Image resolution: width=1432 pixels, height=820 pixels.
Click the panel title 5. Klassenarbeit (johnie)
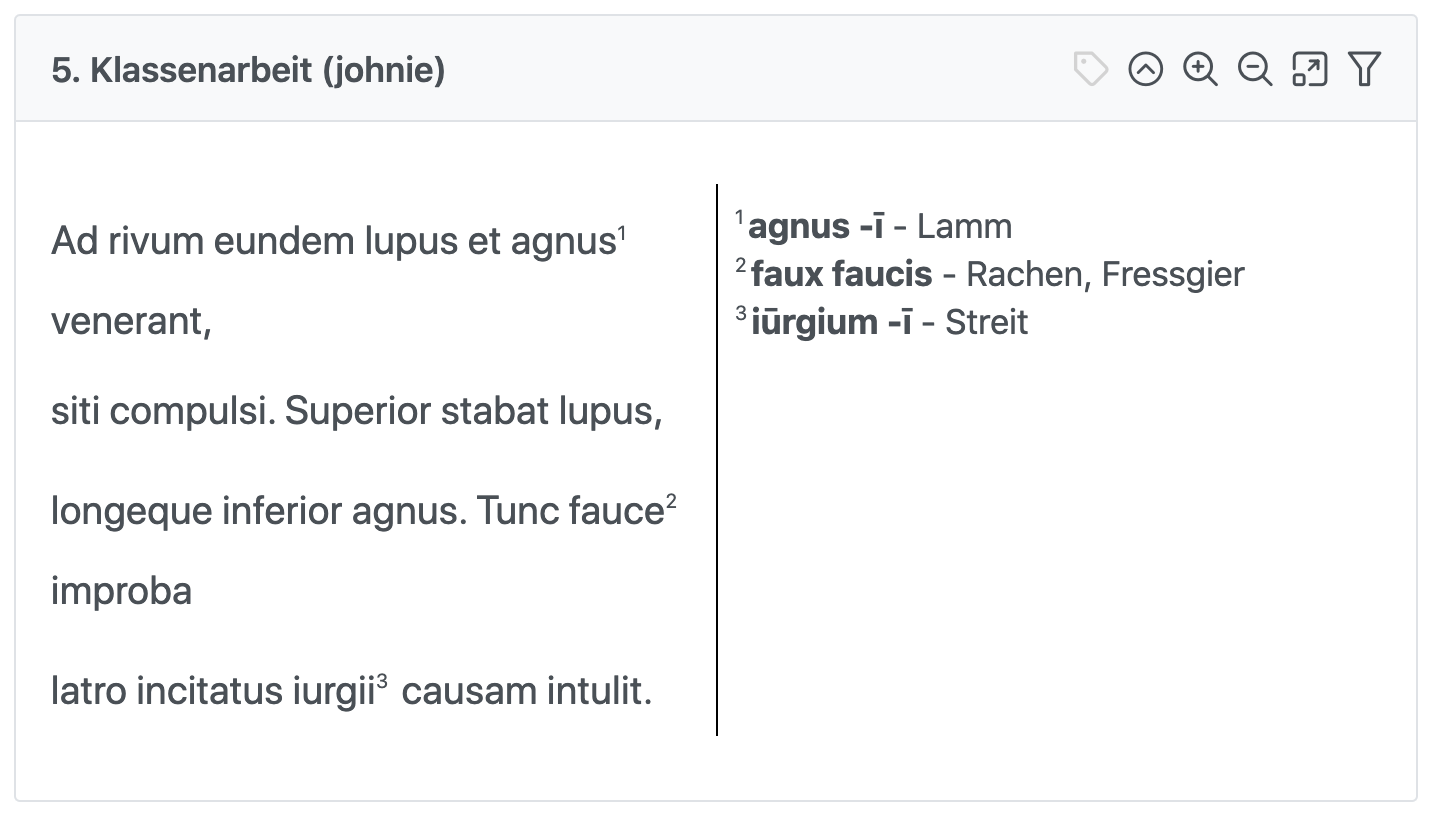point(248,70)
